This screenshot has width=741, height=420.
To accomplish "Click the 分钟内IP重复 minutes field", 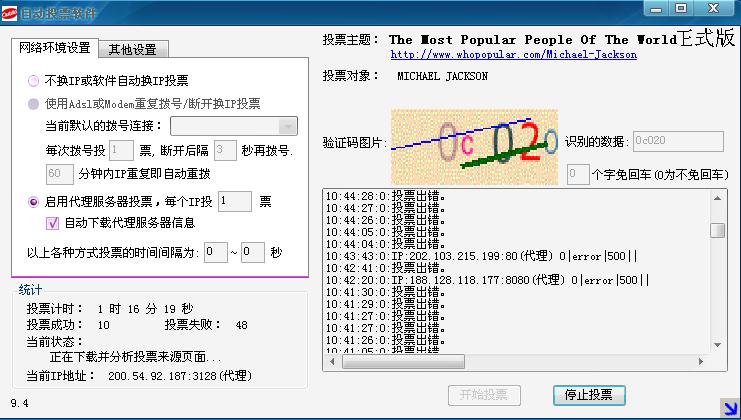I will (60, 174).
